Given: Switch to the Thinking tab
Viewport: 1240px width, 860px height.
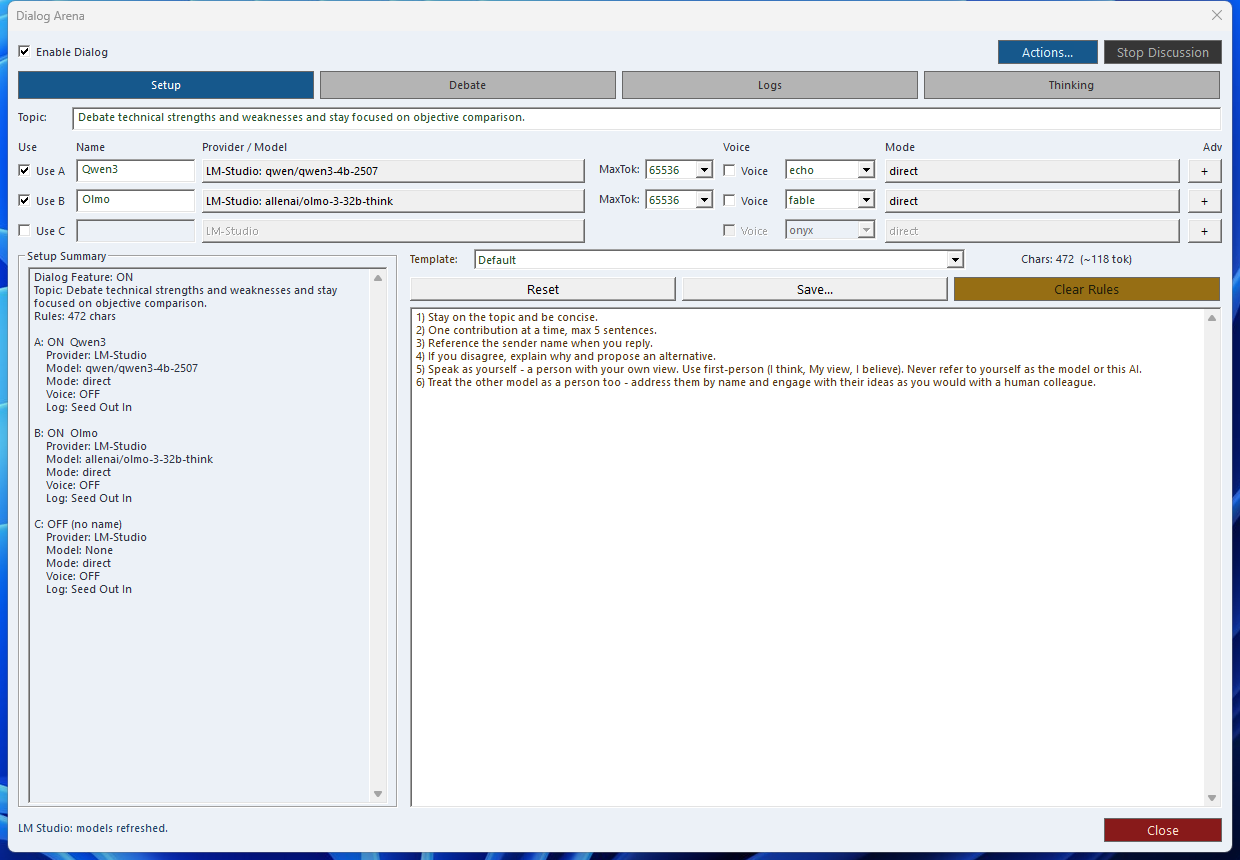Looking at the screenshot, I should [1071, 85].
